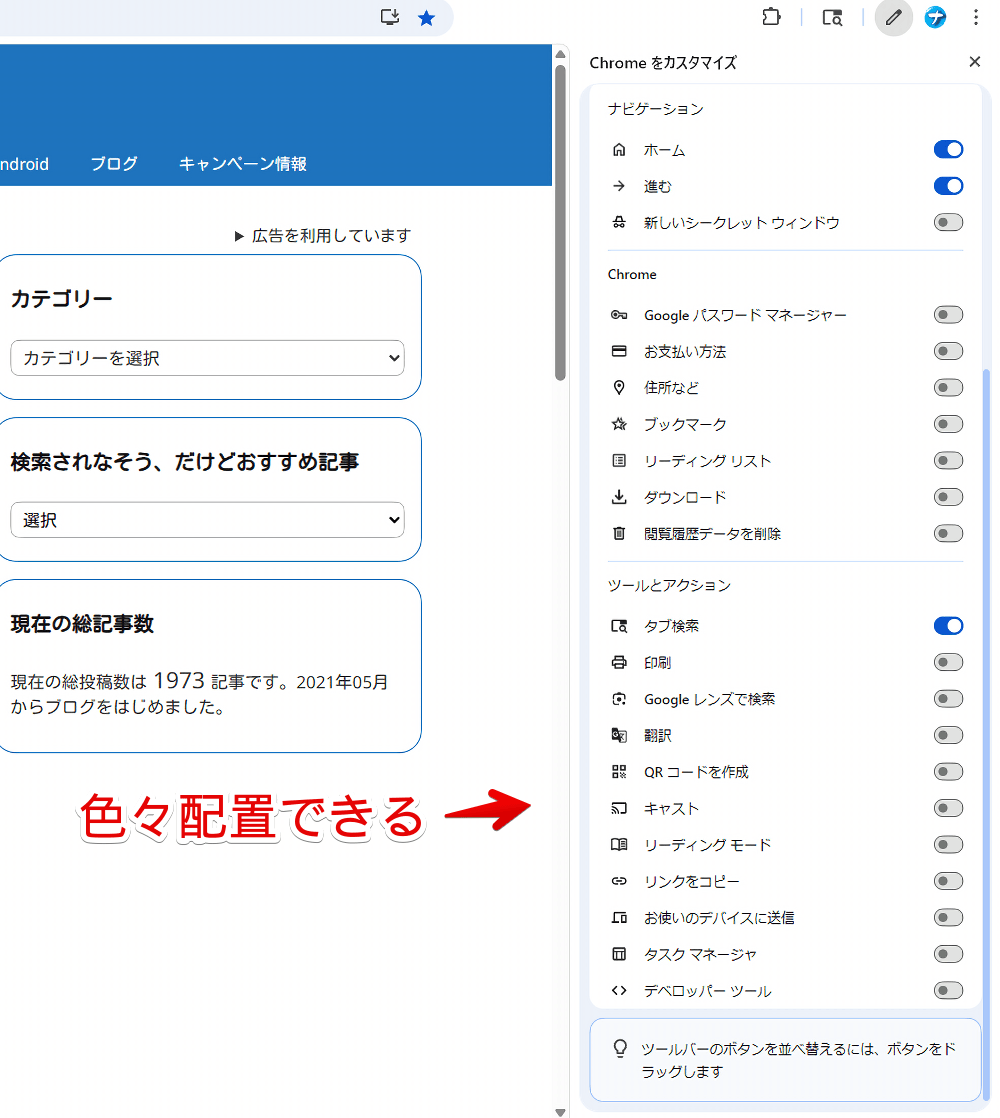Open the 選択 dropdown under おすすめ記事

point(207,520)
